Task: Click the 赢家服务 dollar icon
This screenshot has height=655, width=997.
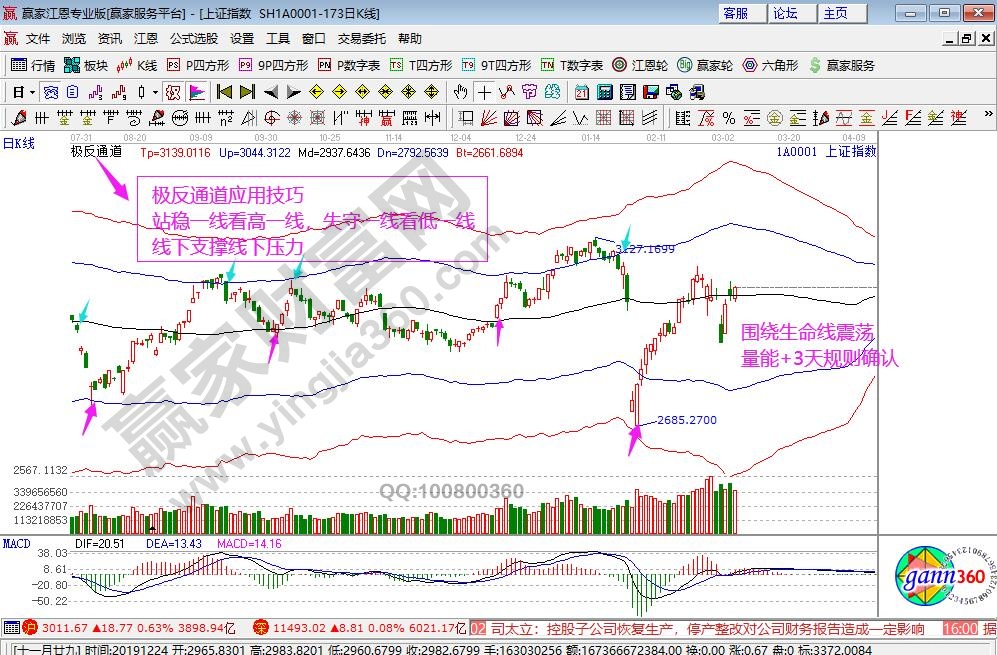Action: [x=815, y=65]
